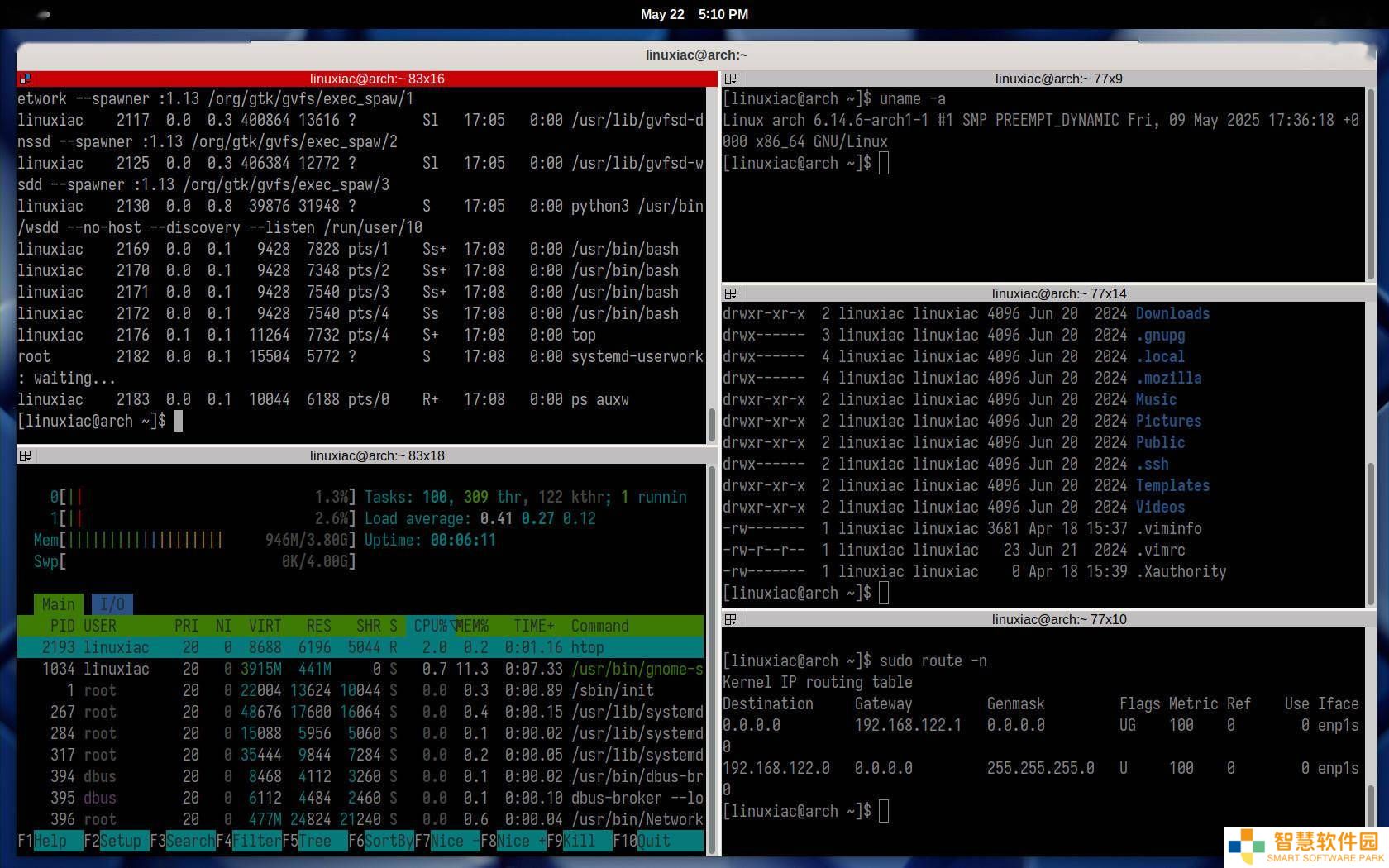Image resolution: width=1389 pixels, height=868 pixels.
Task: Click the Uptime 00:06:11 value in htop
Action: [463, 540]
